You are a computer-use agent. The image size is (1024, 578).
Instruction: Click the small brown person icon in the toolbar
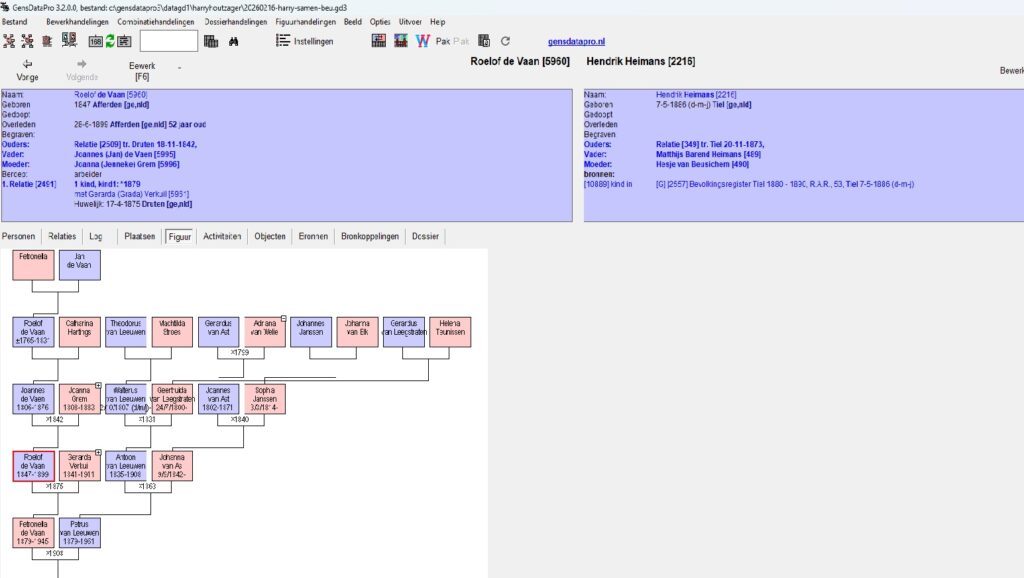click(x=47, y=41)
